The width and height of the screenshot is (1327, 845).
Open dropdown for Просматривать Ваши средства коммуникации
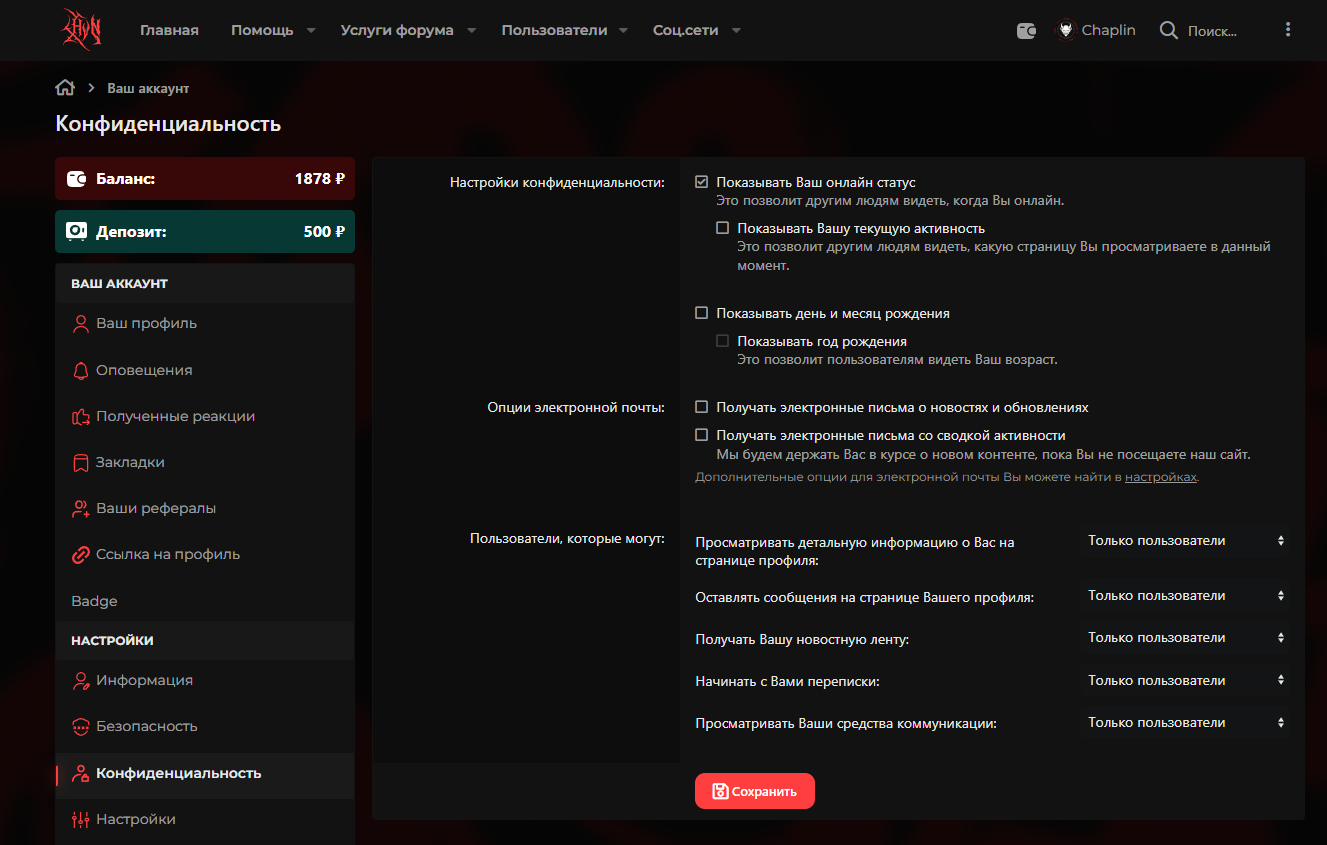(x=1185, y=723)
